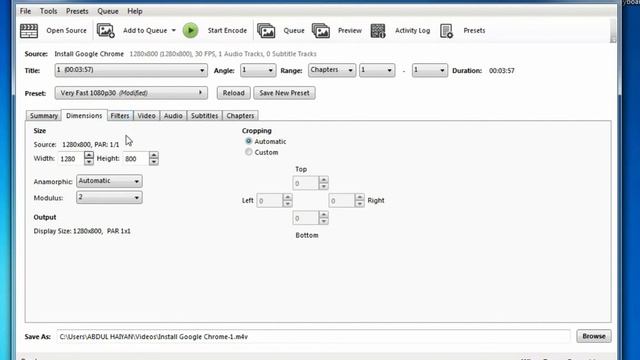Click the Right crop value field

click(x=342, y=200)
